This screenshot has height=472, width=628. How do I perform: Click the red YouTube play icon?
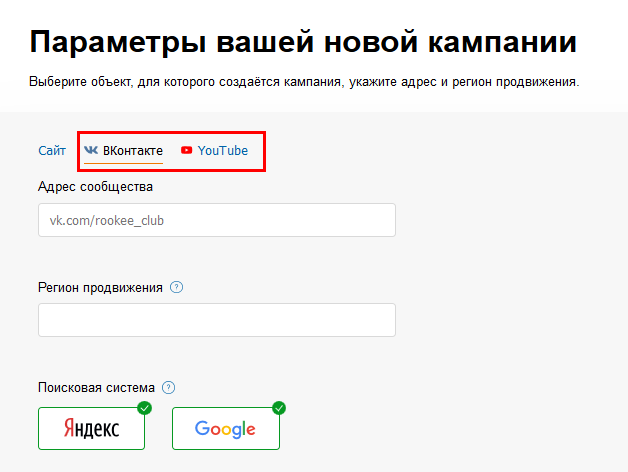coord(186,150)
